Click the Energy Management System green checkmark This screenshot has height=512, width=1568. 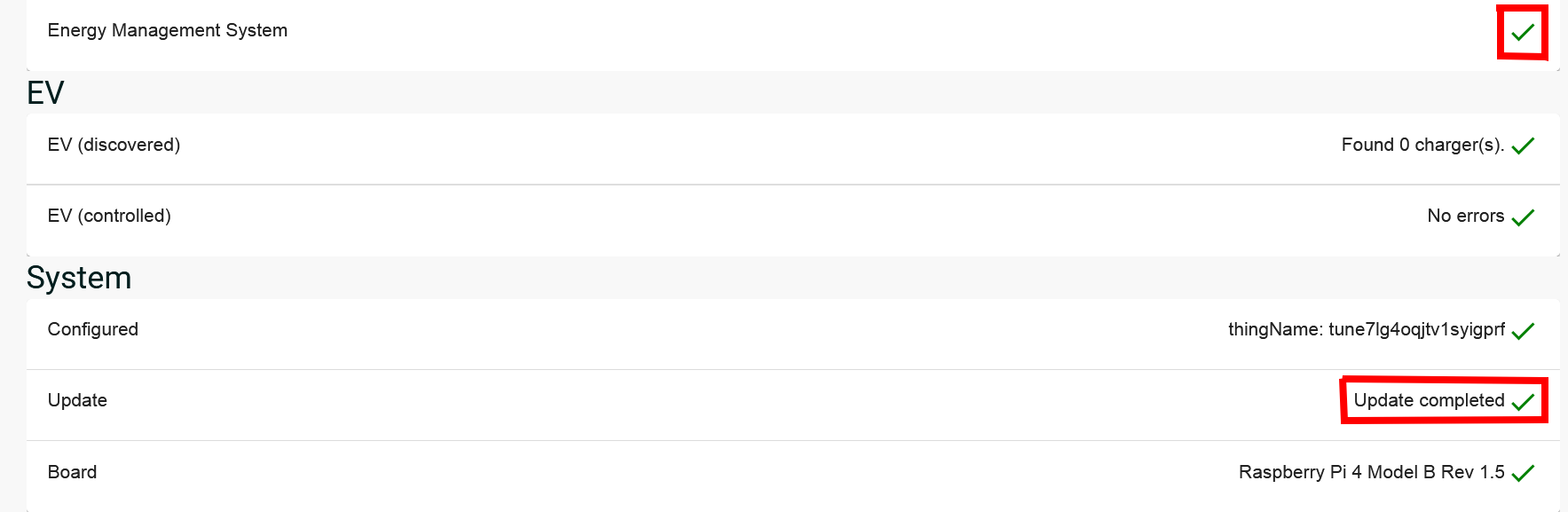click(1523, 33)
